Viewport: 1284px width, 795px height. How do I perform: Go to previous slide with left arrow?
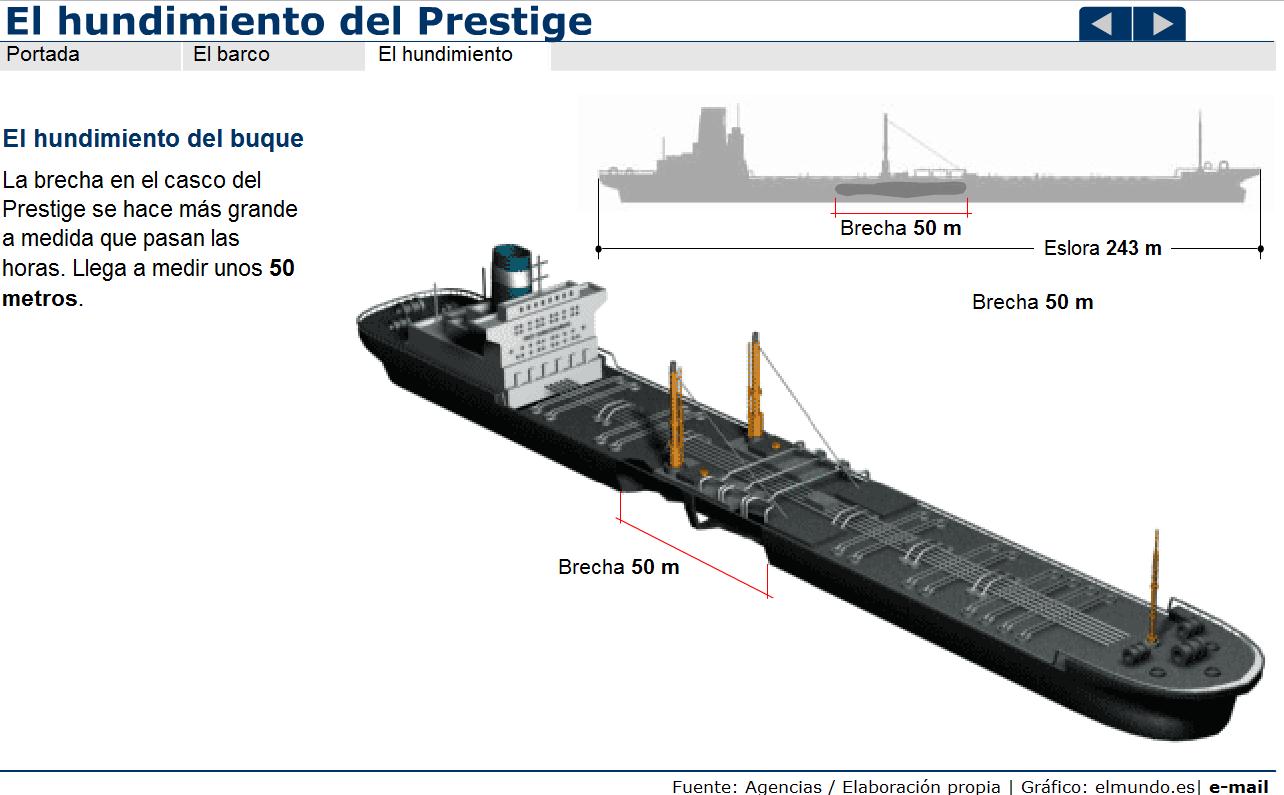tap(1105, 23)
